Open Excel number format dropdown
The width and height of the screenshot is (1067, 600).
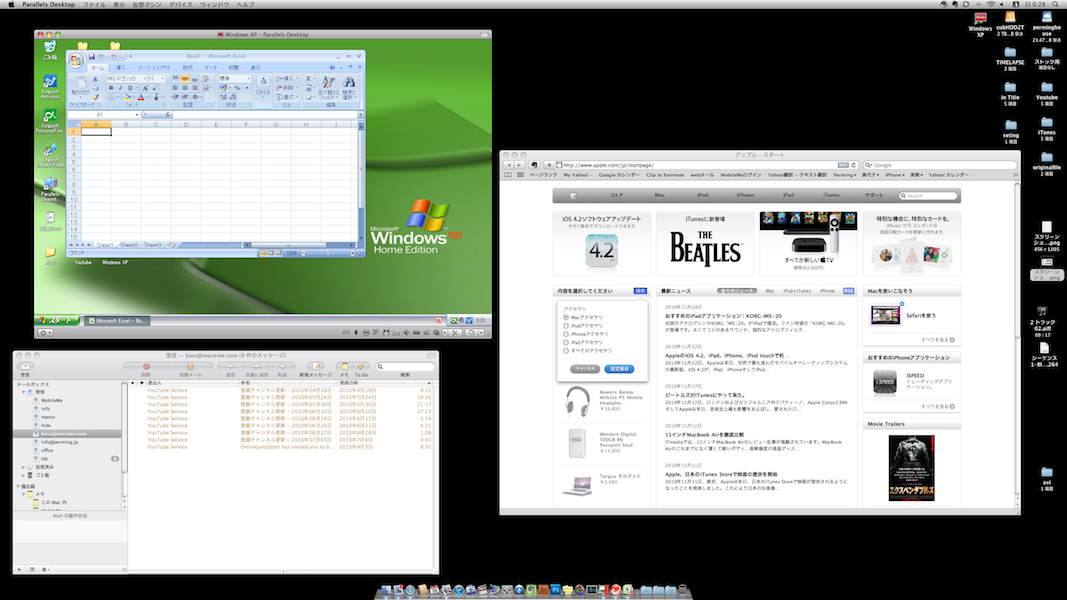[x=248, y=79]
